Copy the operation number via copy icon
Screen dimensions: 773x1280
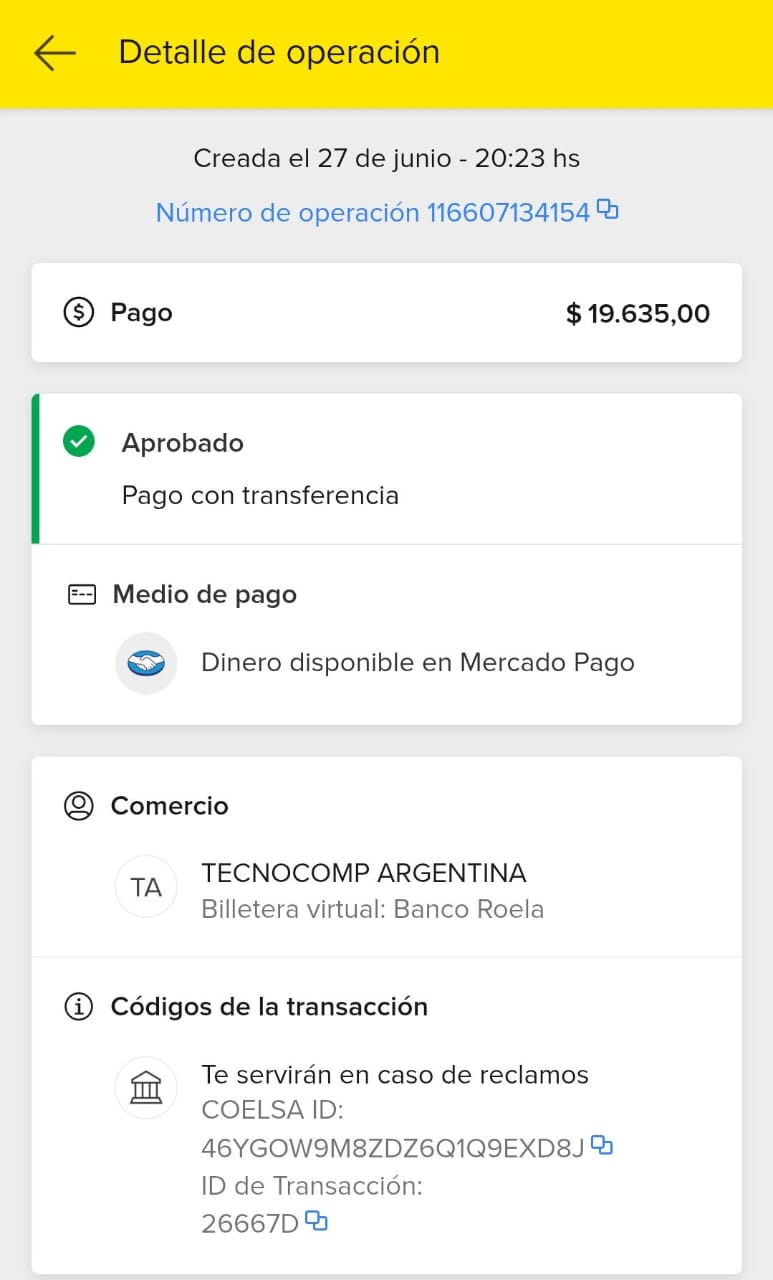[607, 209]
